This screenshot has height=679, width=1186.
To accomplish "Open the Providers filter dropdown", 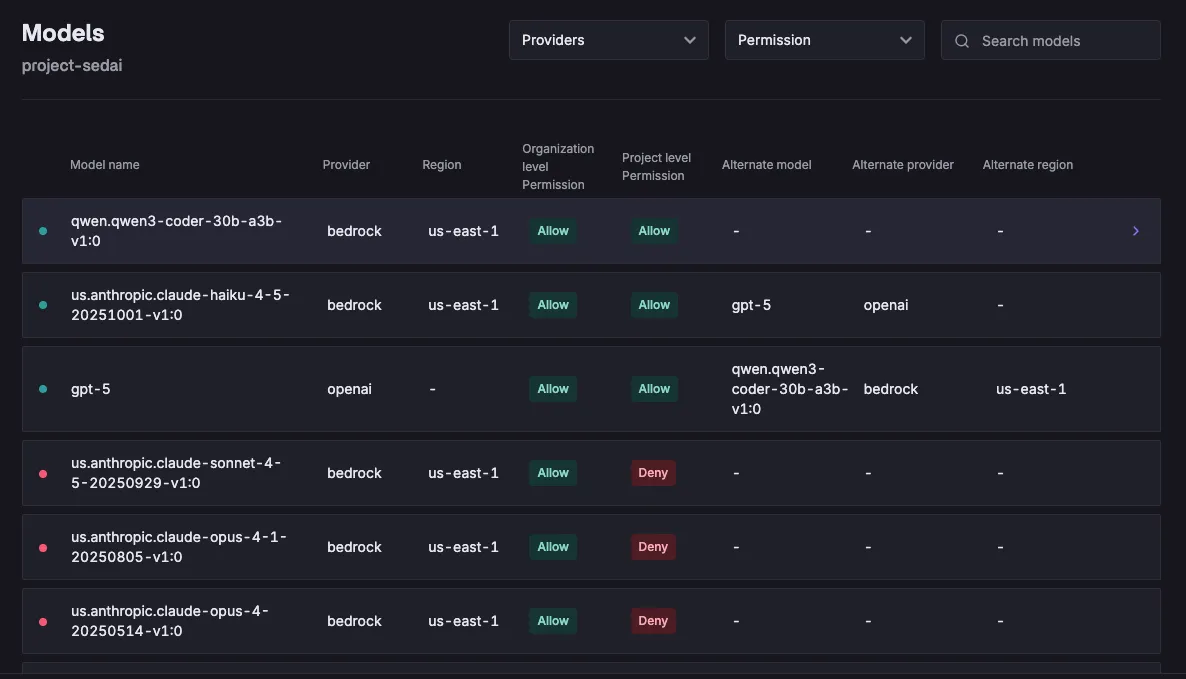I will [608, 40].
